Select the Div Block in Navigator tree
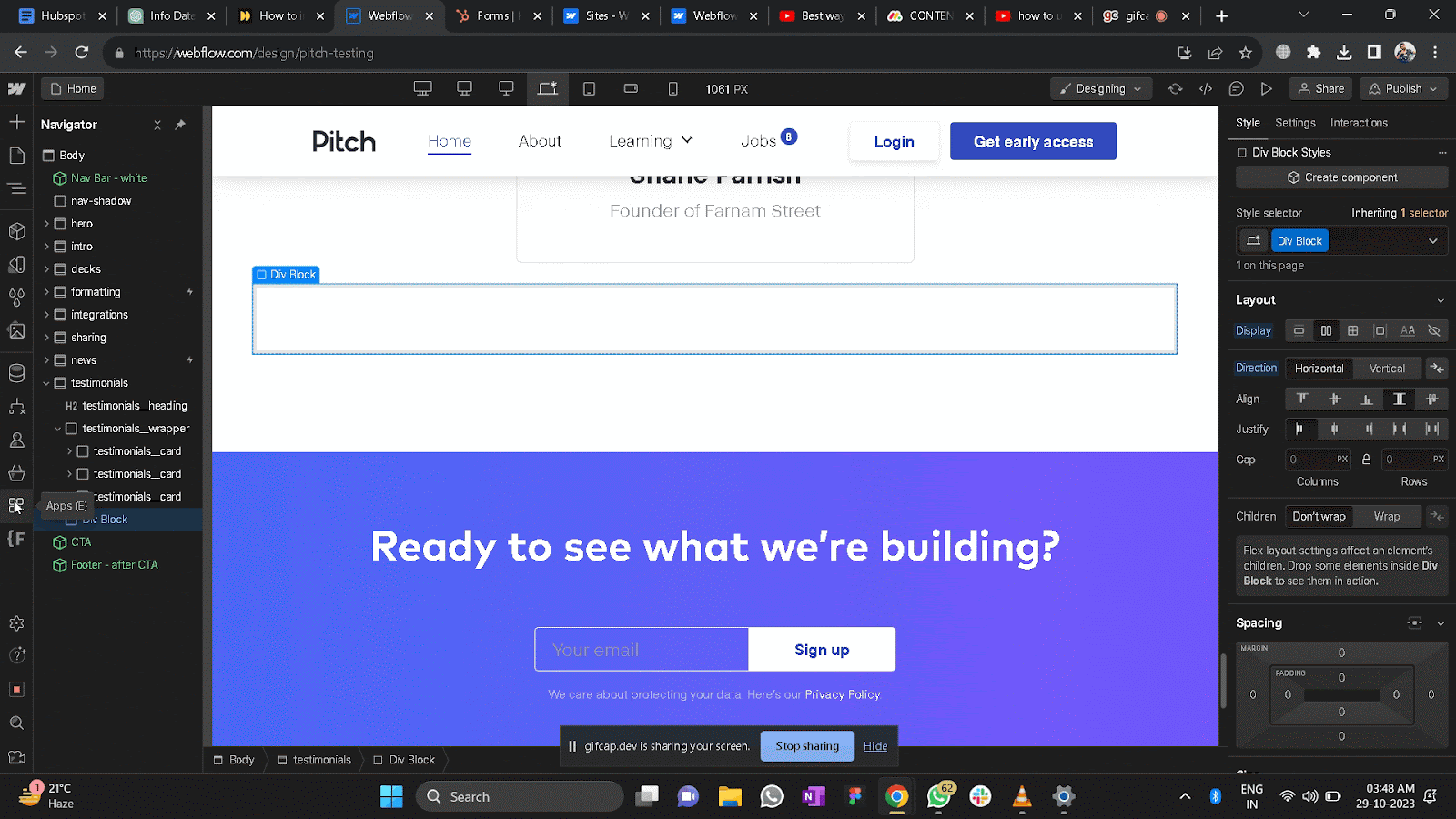 pyautogui.click(x=118, y=520)
